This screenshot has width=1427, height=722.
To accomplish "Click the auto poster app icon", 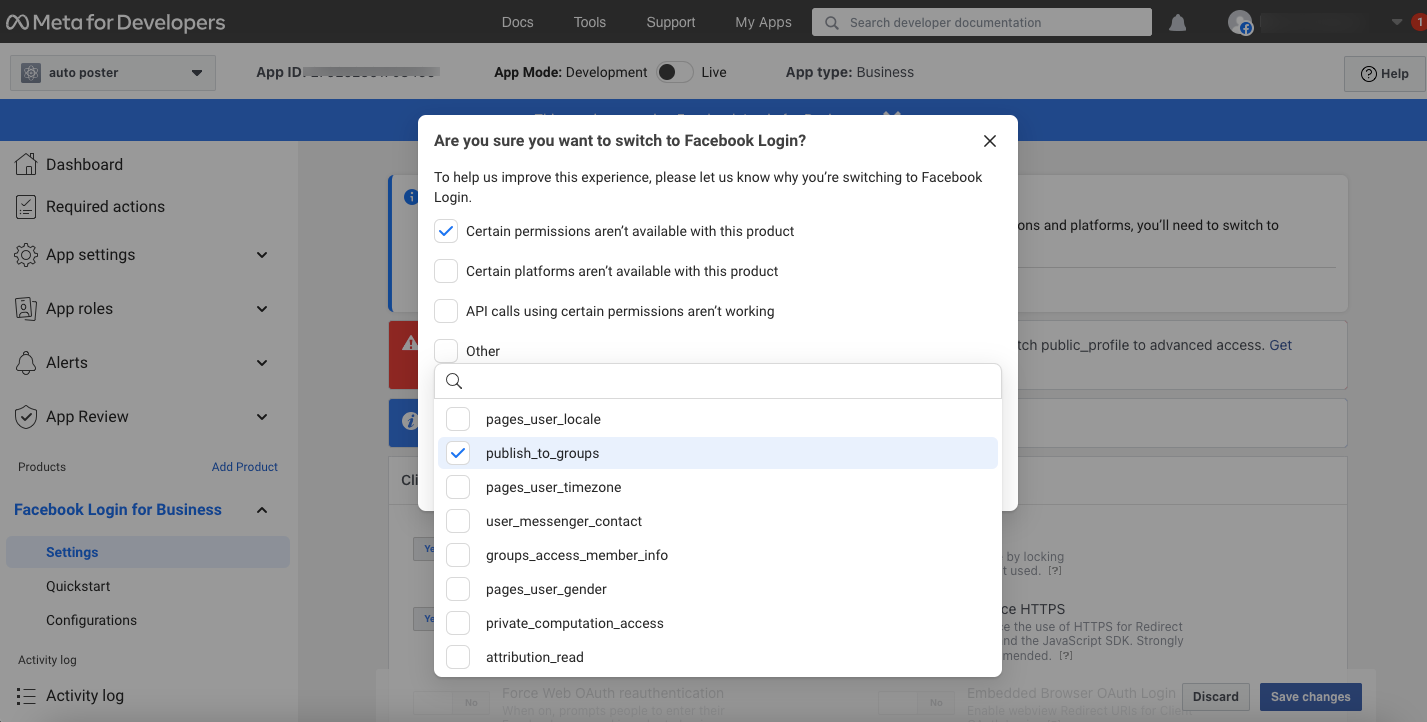I will 31,73.
